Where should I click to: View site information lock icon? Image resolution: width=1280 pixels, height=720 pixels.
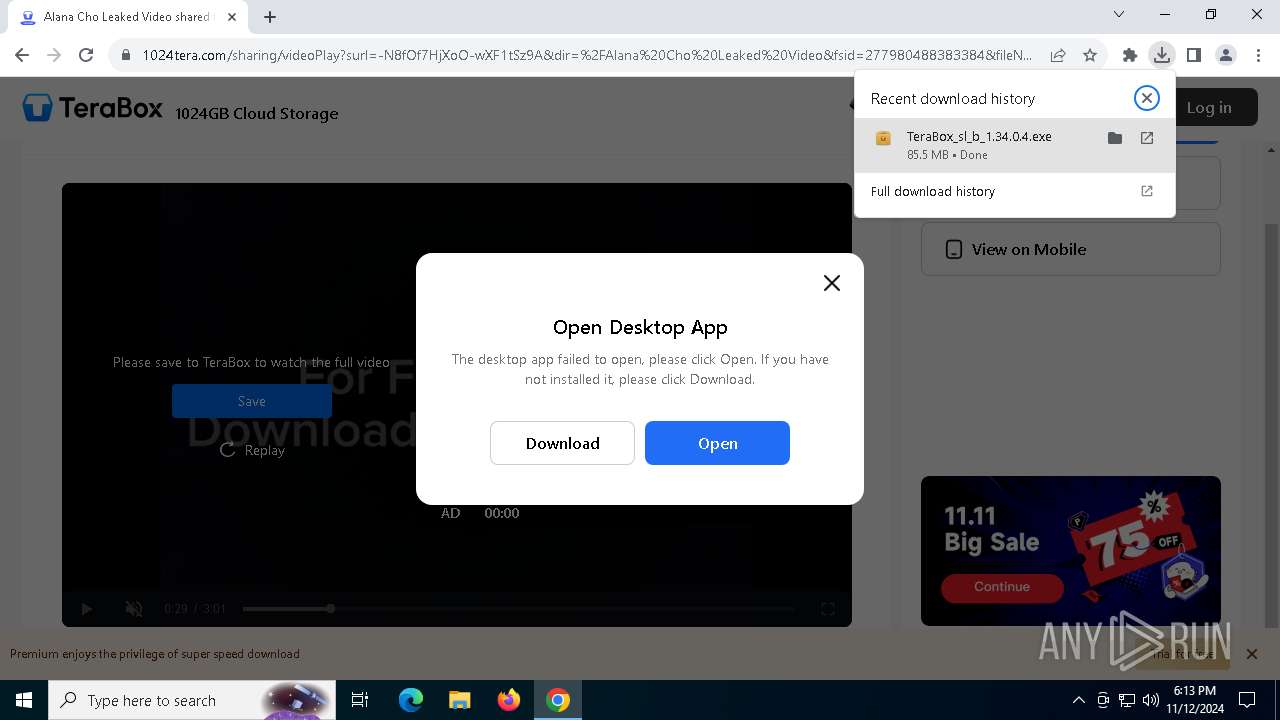click(126, 55)
